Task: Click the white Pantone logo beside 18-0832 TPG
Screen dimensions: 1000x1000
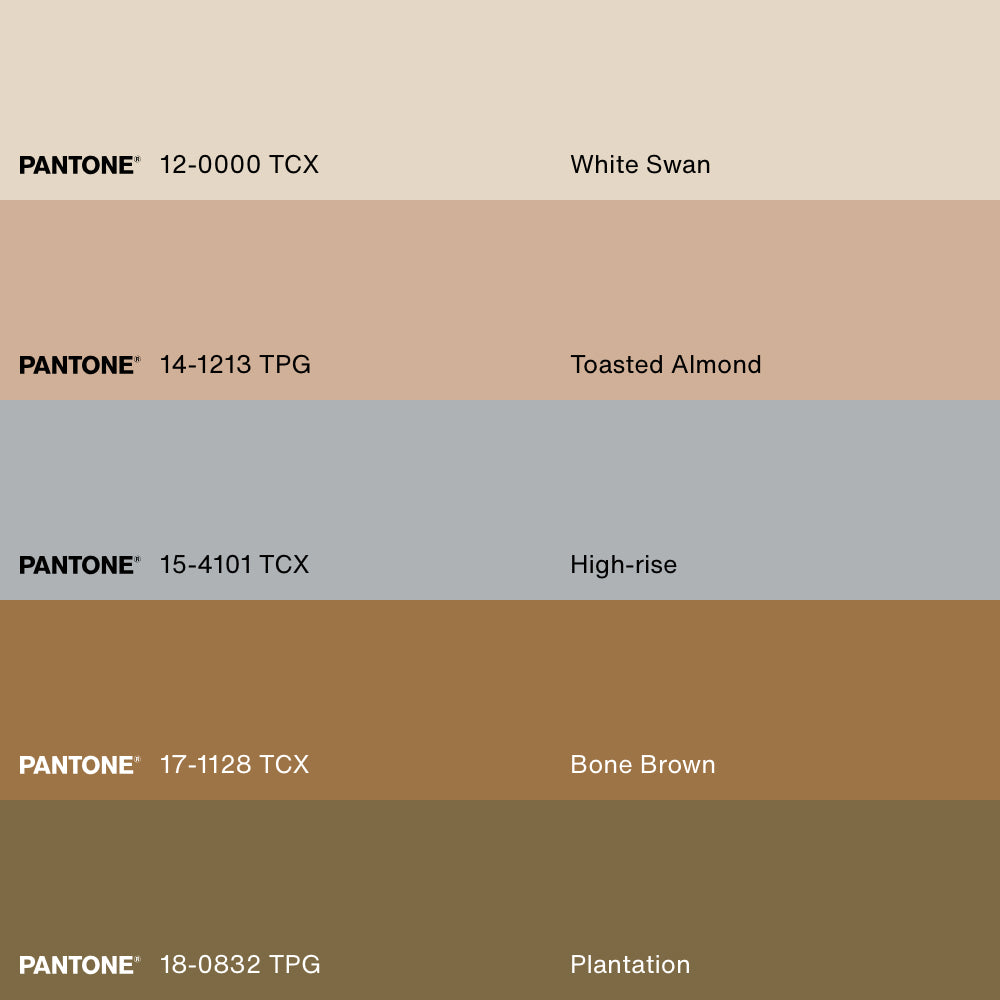Action: click(x=79, y=965)
